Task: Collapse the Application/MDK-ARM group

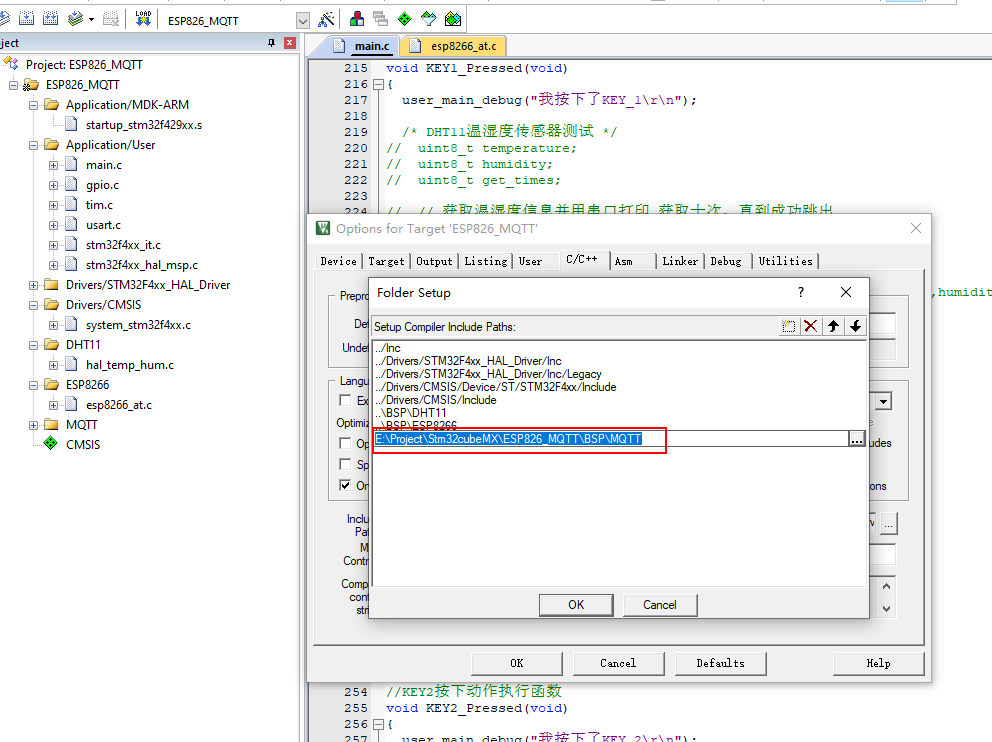Action: 34,105
